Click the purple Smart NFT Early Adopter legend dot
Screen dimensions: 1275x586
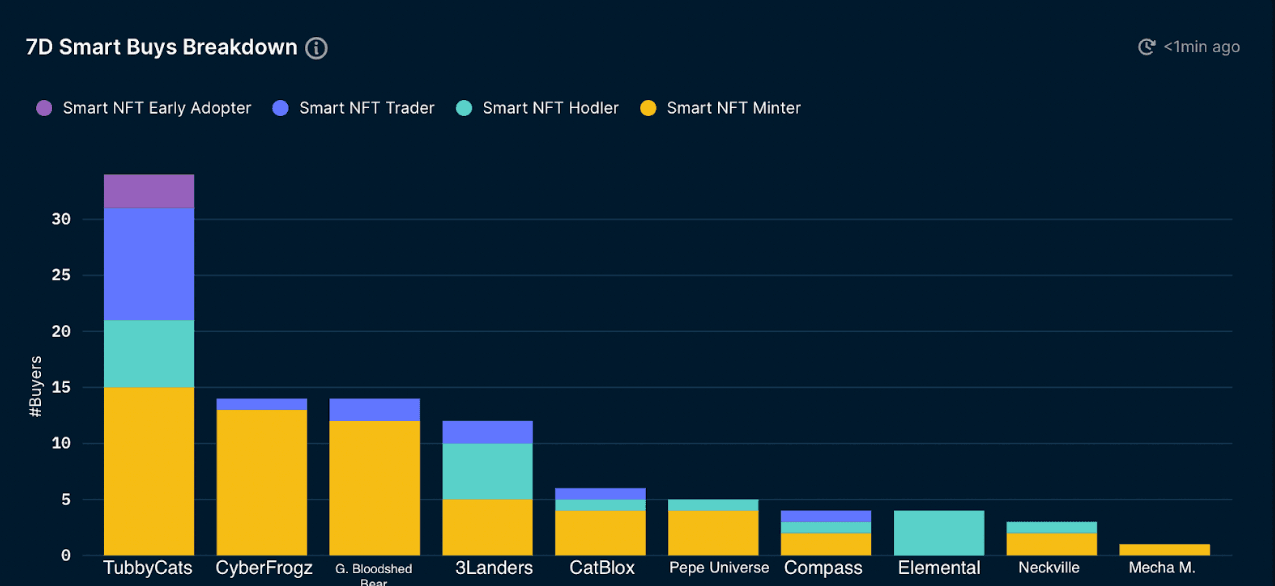click(43, 107)
